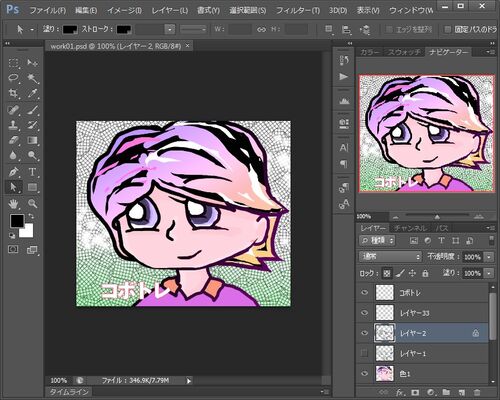Choose the Horizontal Type tool

click(32, 172)
